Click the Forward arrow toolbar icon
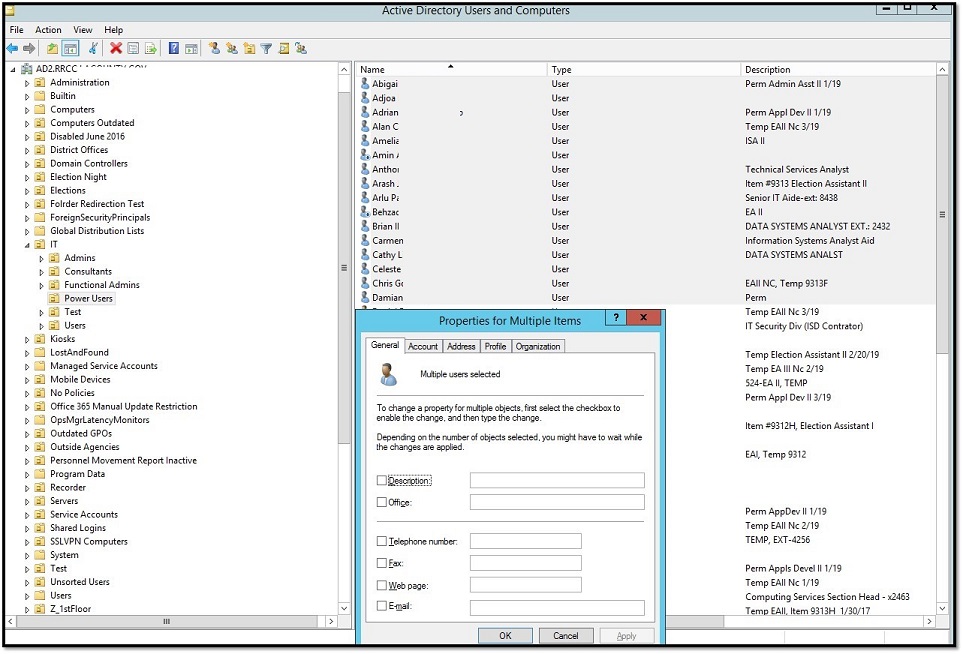Screen dimensions: 963x654 click(29, 49)
